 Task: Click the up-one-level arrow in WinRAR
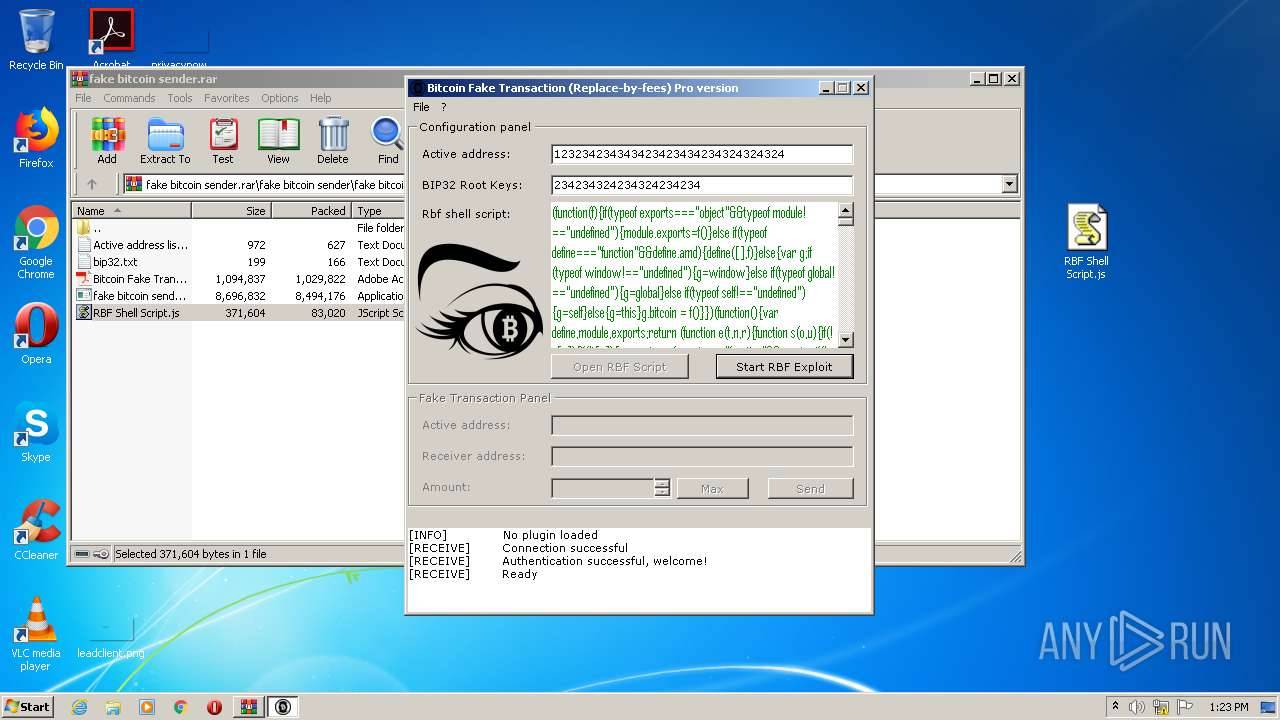[92, 184]
